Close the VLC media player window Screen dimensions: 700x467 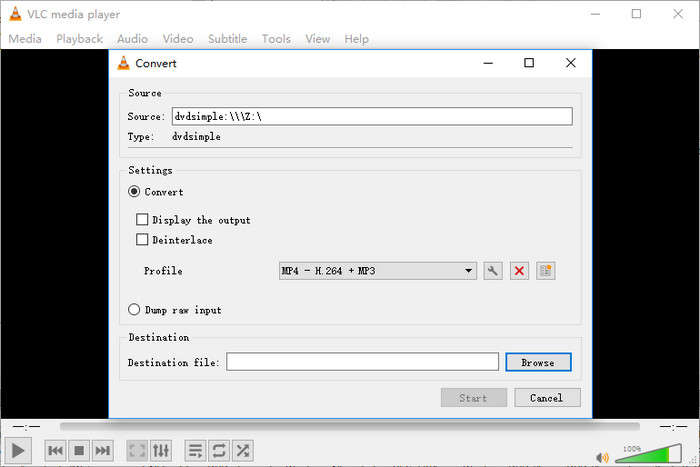(x=678, y=14)
